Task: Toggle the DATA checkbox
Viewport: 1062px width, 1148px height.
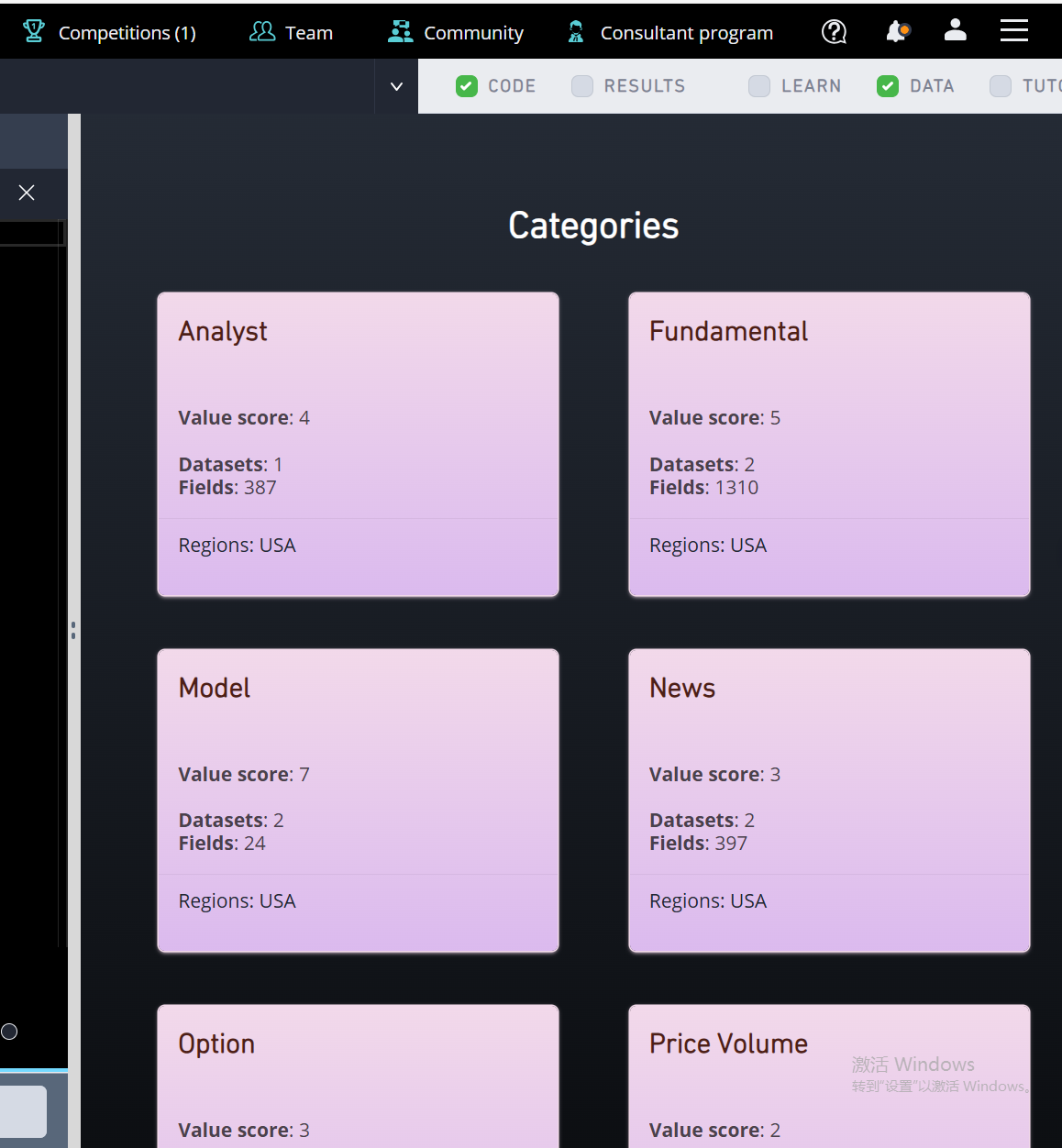Action: tap(888, 86)
